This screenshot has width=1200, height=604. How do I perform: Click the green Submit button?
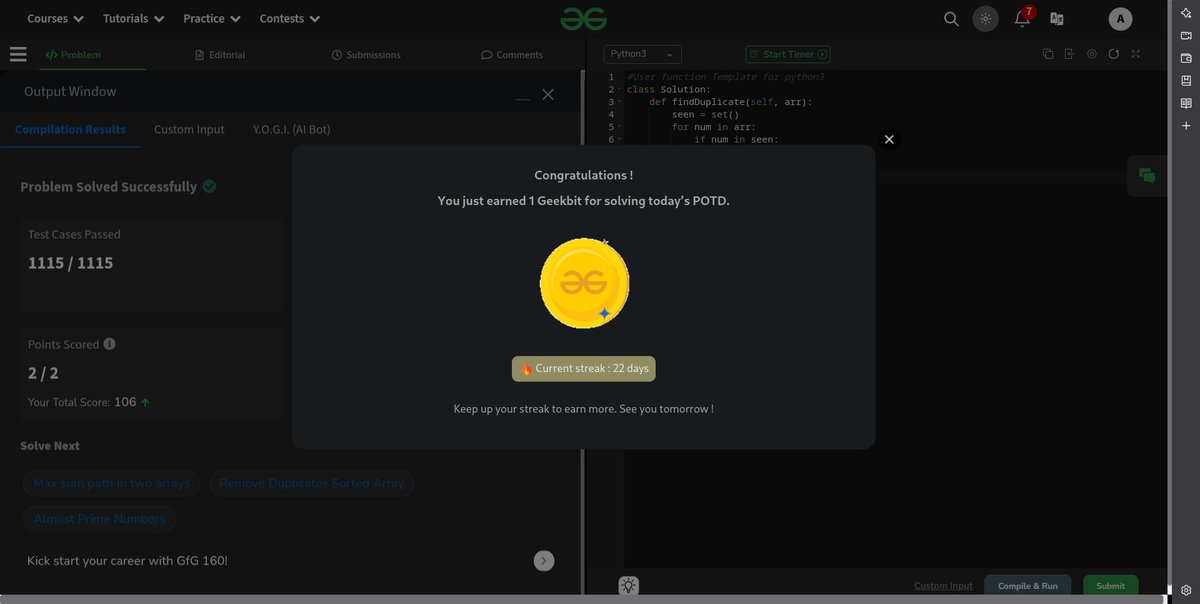(1110, 586)
